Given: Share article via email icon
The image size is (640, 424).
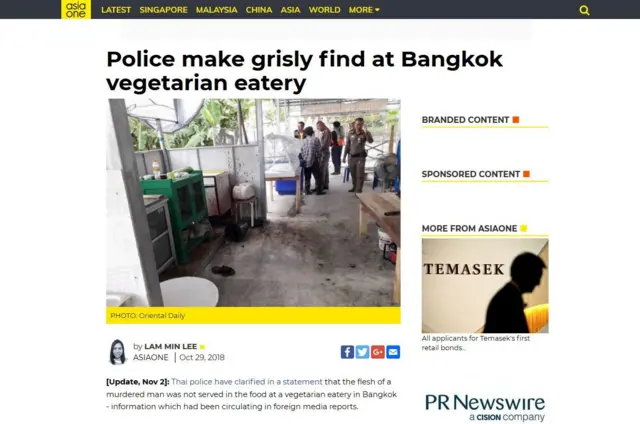Looking at the screenshot, I should pyautogui.click(x=393, y=352).
